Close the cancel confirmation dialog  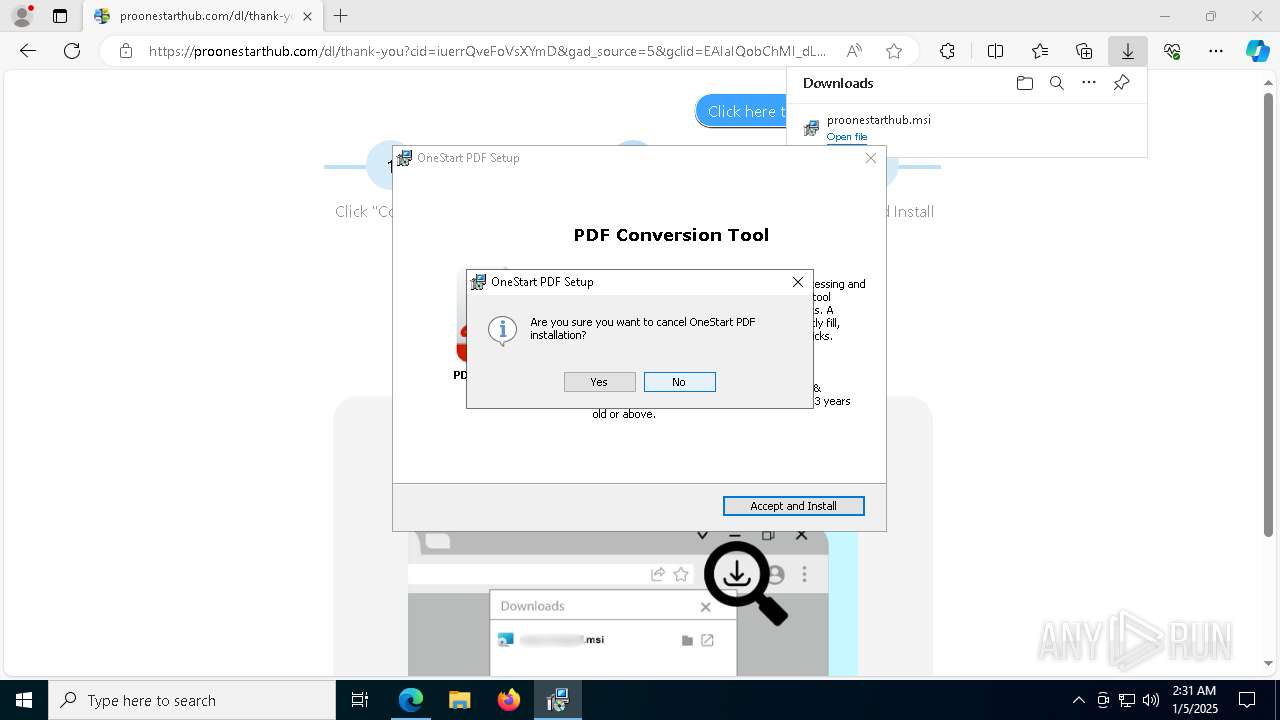(797, 282)
